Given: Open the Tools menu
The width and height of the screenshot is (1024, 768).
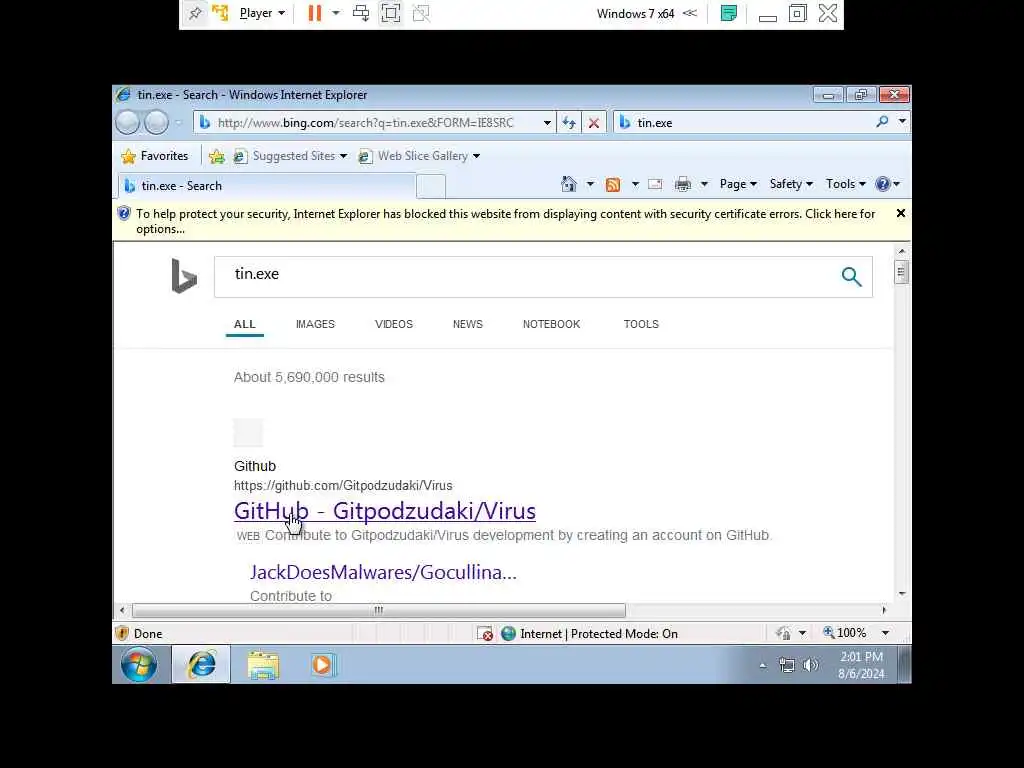Looking at the screenshot, I should coord(845,184).
